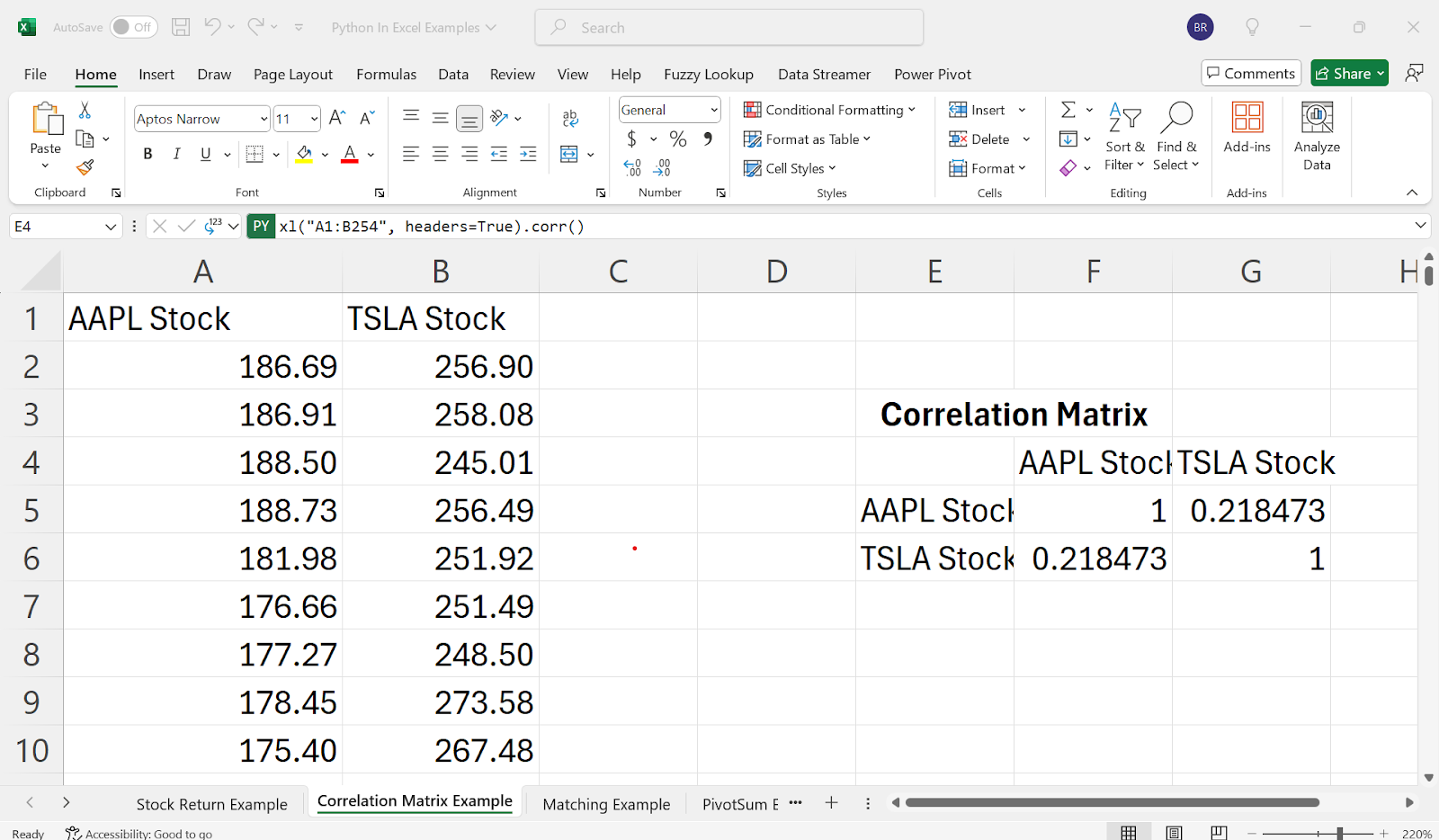Toggle Bottom Align button

(x=469, y=118)
